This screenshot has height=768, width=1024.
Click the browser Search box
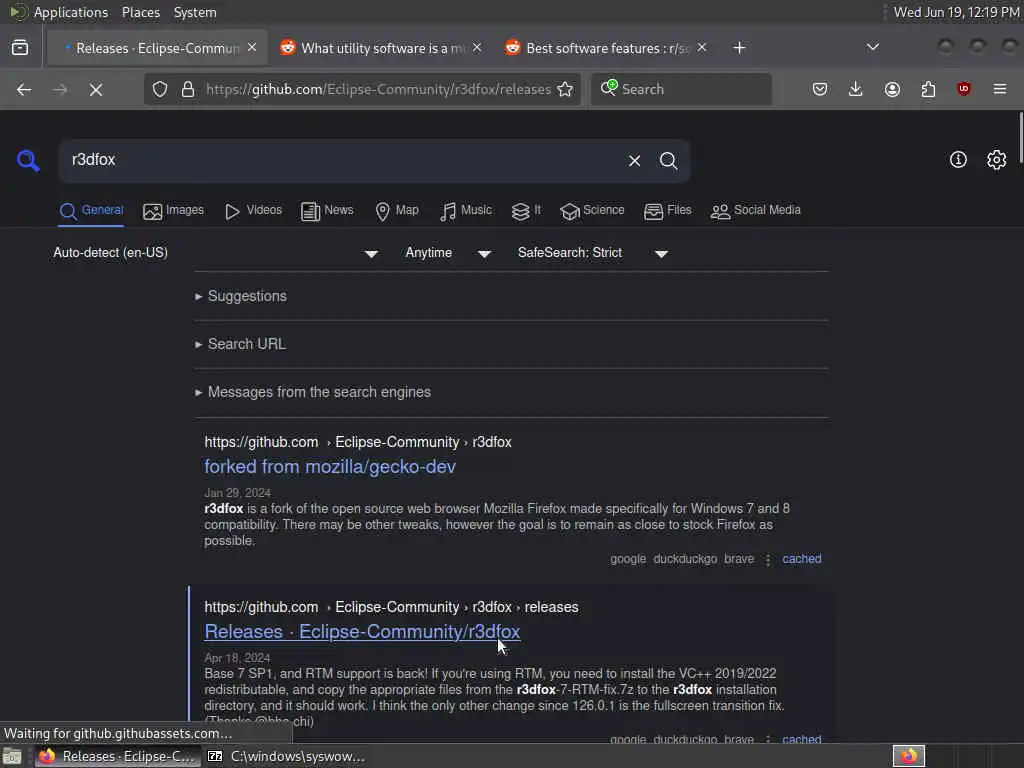tap(681, 89)
